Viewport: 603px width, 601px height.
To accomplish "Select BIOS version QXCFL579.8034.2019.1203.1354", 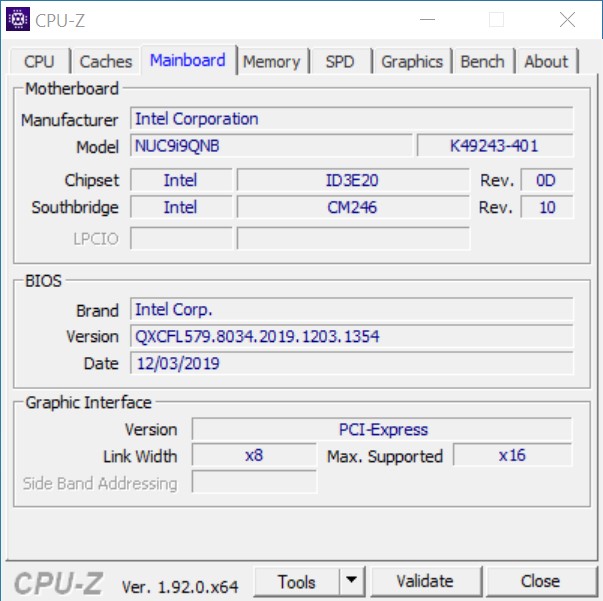I will click(351, 336).
